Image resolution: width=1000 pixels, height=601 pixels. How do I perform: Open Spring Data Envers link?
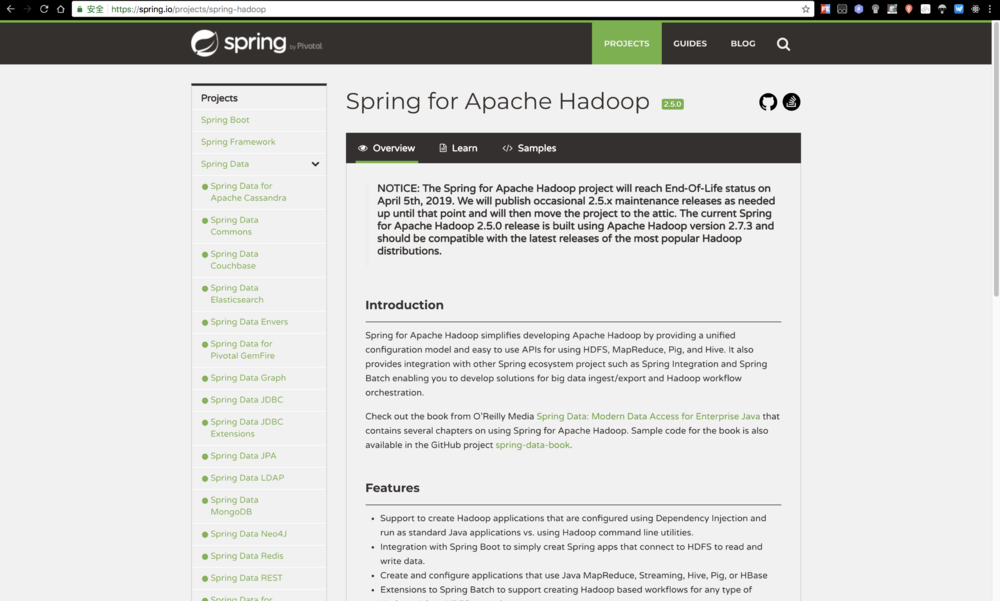[249, 322]
